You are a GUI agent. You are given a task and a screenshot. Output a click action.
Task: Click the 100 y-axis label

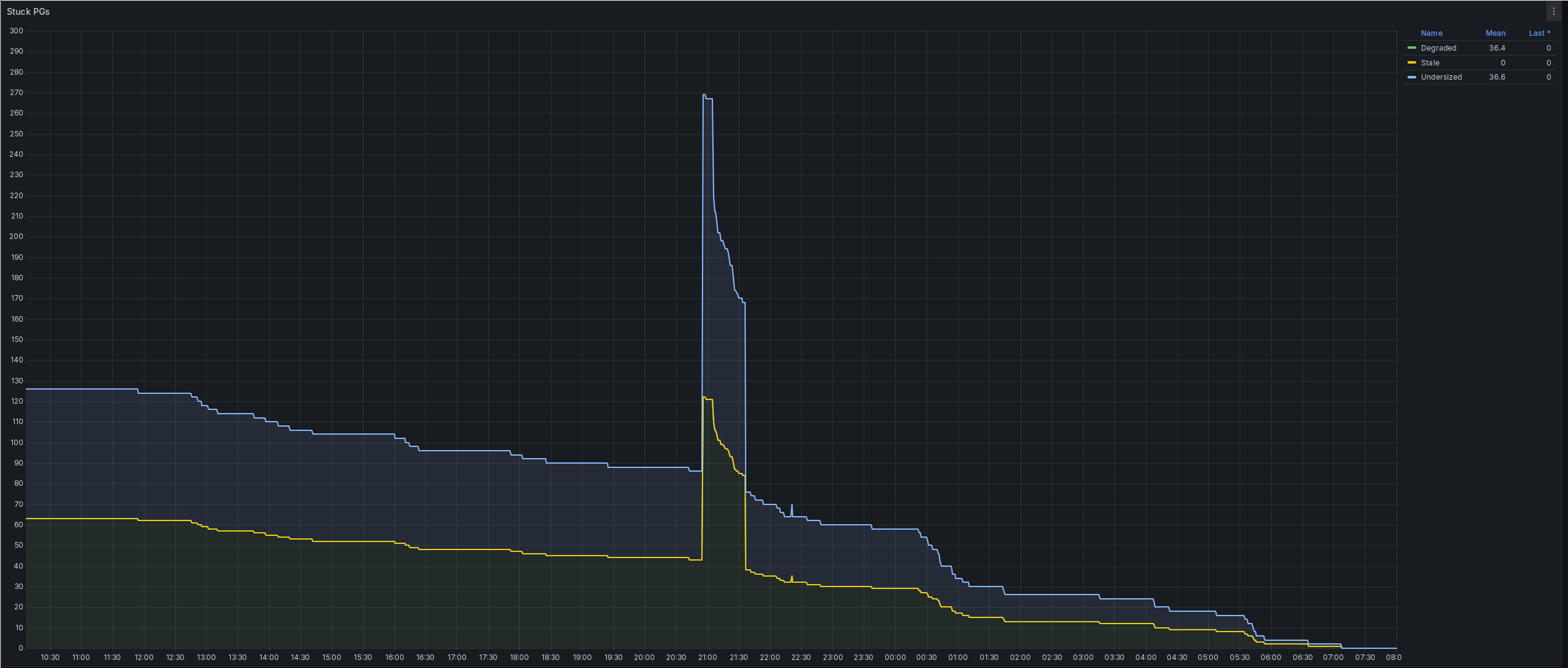[x=17, y=443]
